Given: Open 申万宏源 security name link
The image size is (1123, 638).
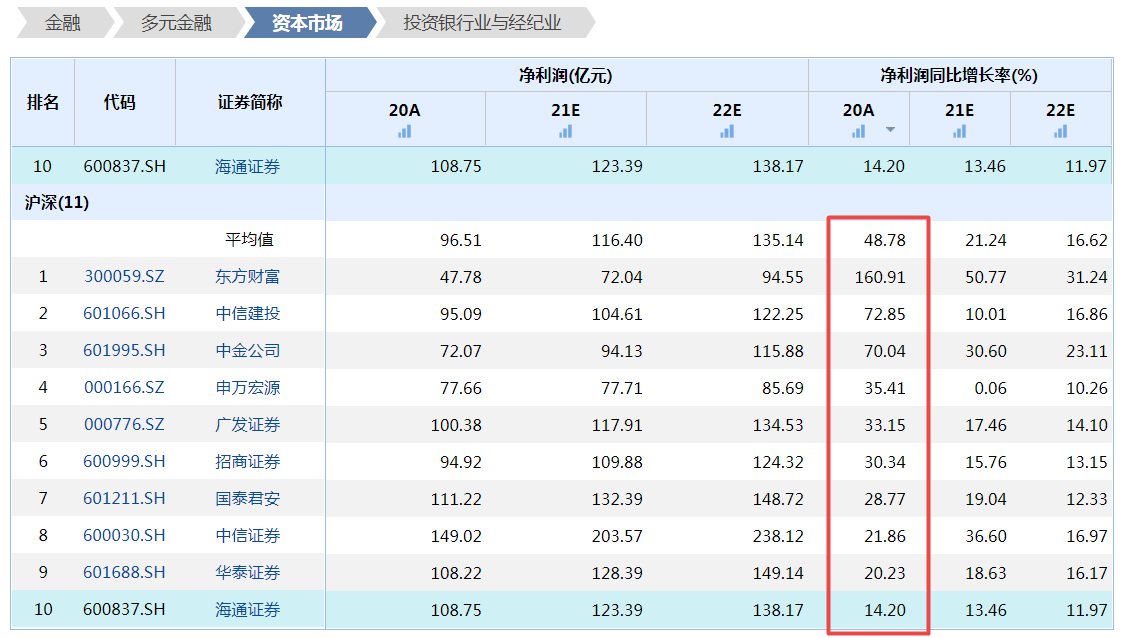Looking at the screenshot, I should pos(248,387).
